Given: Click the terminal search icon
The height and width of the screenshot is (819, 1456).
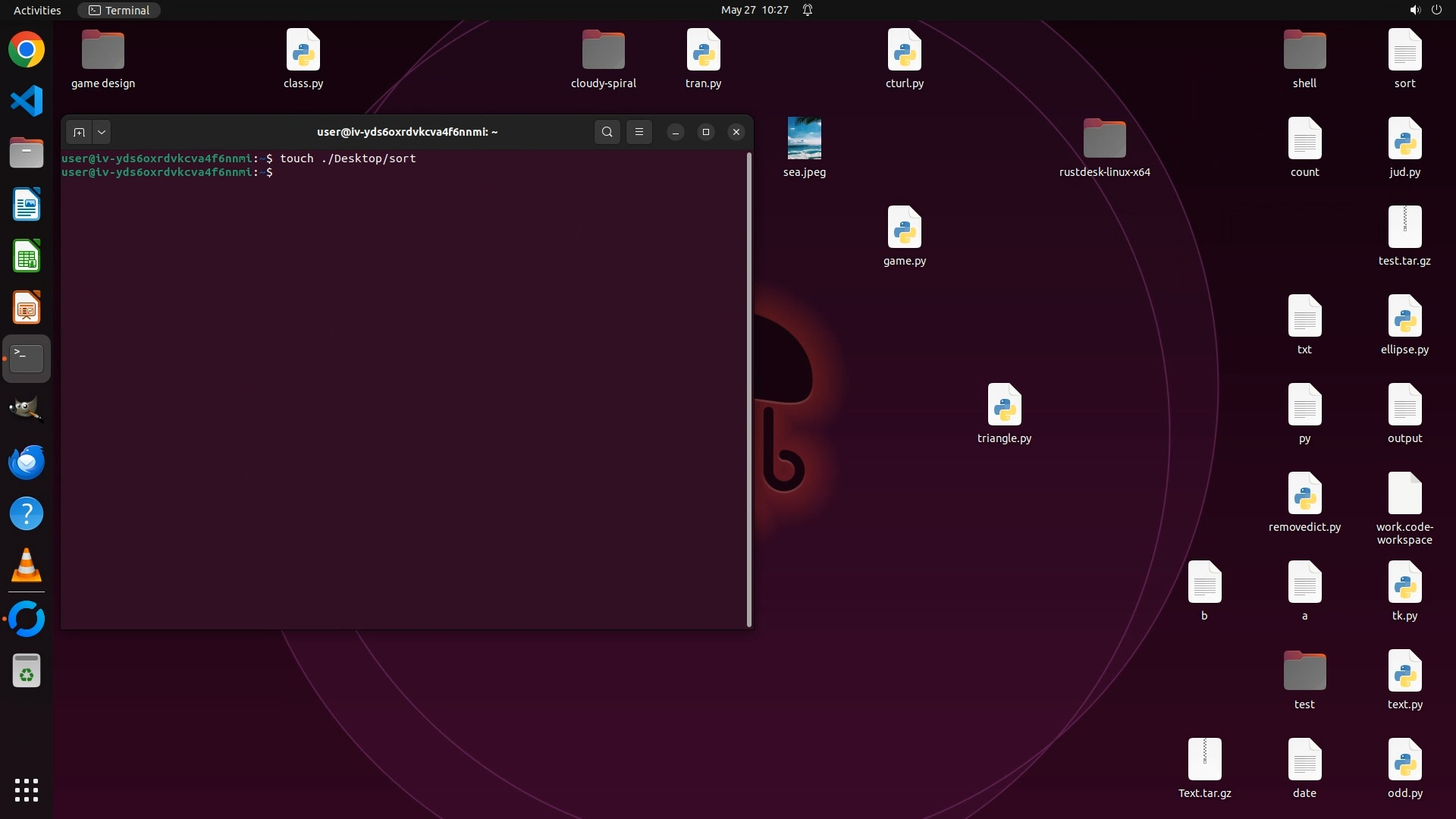Looking at the screenshot, I should click(x=607, y=132).
